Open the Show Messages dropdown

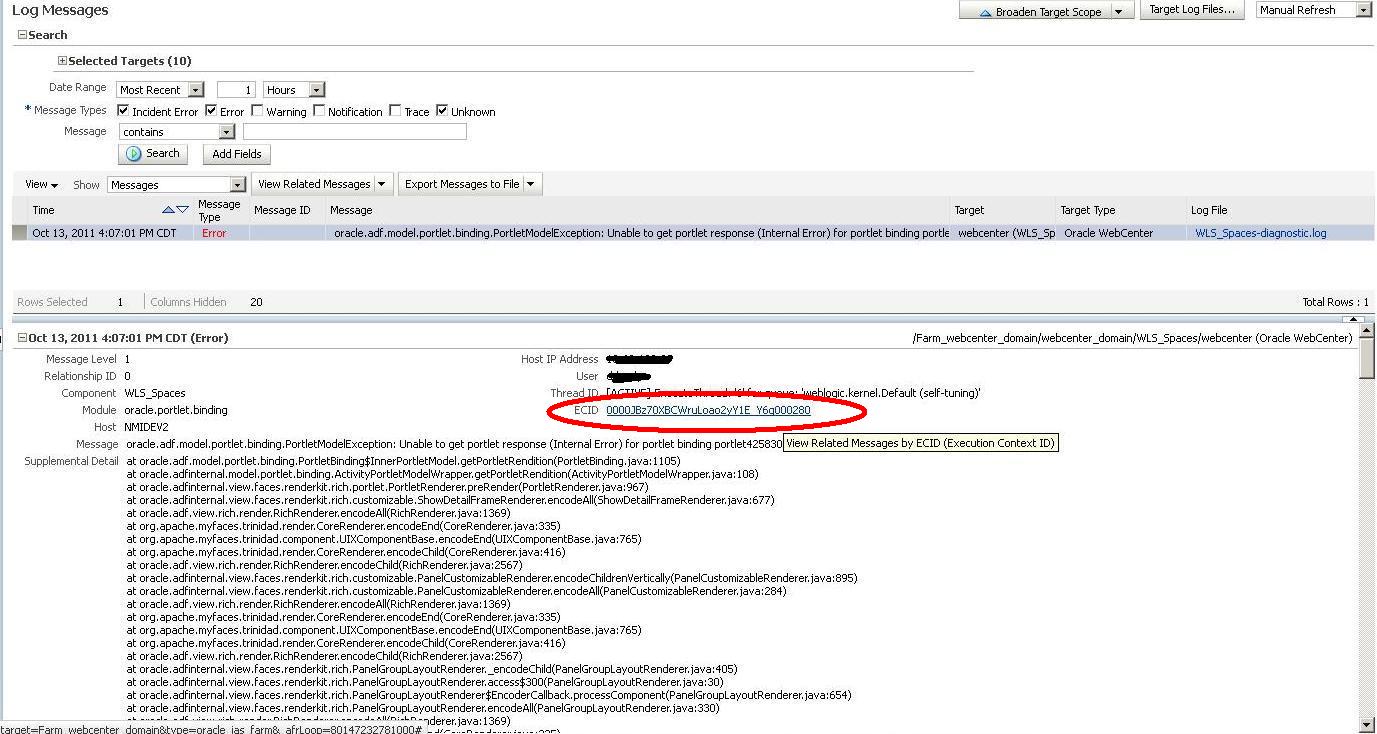click(x=238, y=185)
